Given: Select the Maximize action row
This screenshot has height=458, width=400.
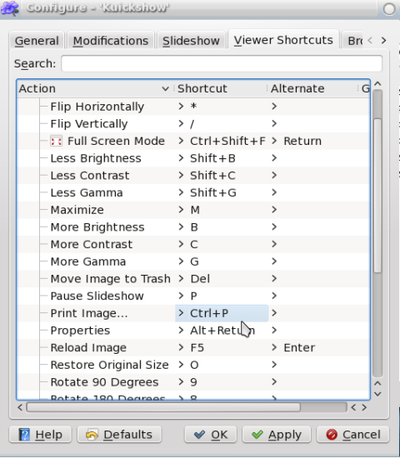Looking at the screenshot, I should pyautogui.click(x=77, y=210).
